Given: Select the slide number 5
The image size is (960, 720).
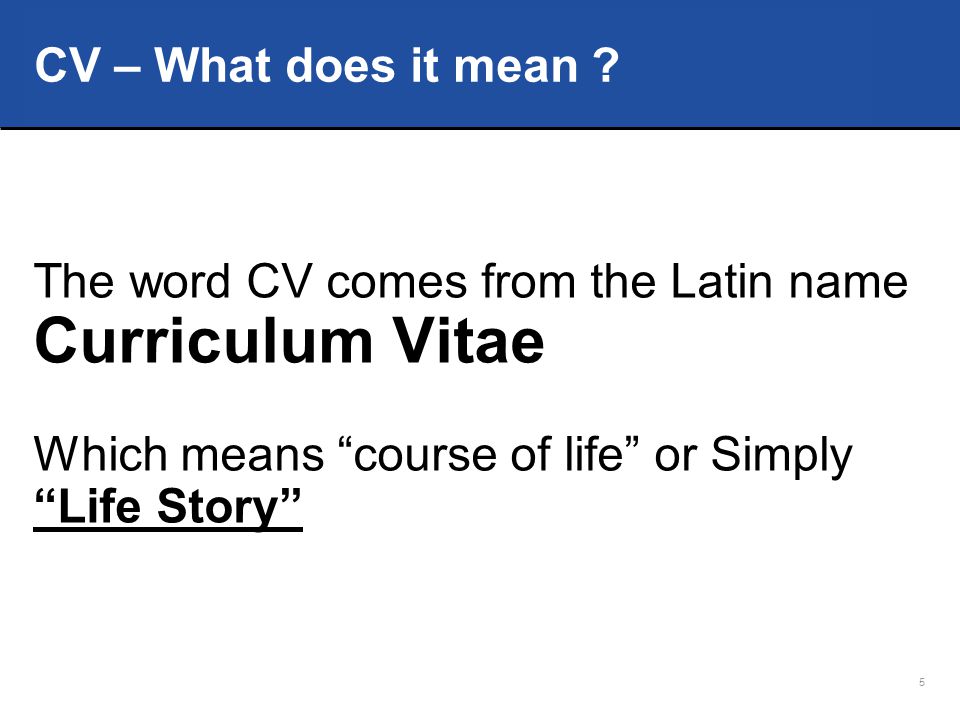Looking at the screenshot, I should pyautogui.click(x=922, y=682).
